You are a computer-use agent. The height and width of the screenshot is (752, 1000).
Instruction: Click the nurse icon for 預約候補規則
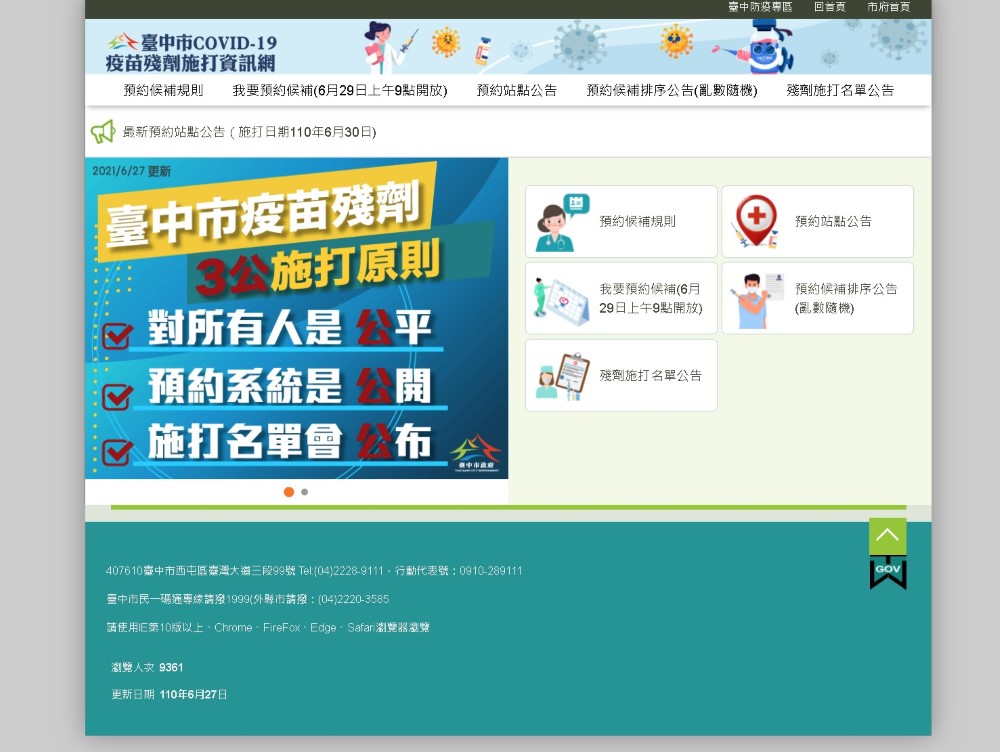coord(561,222)
